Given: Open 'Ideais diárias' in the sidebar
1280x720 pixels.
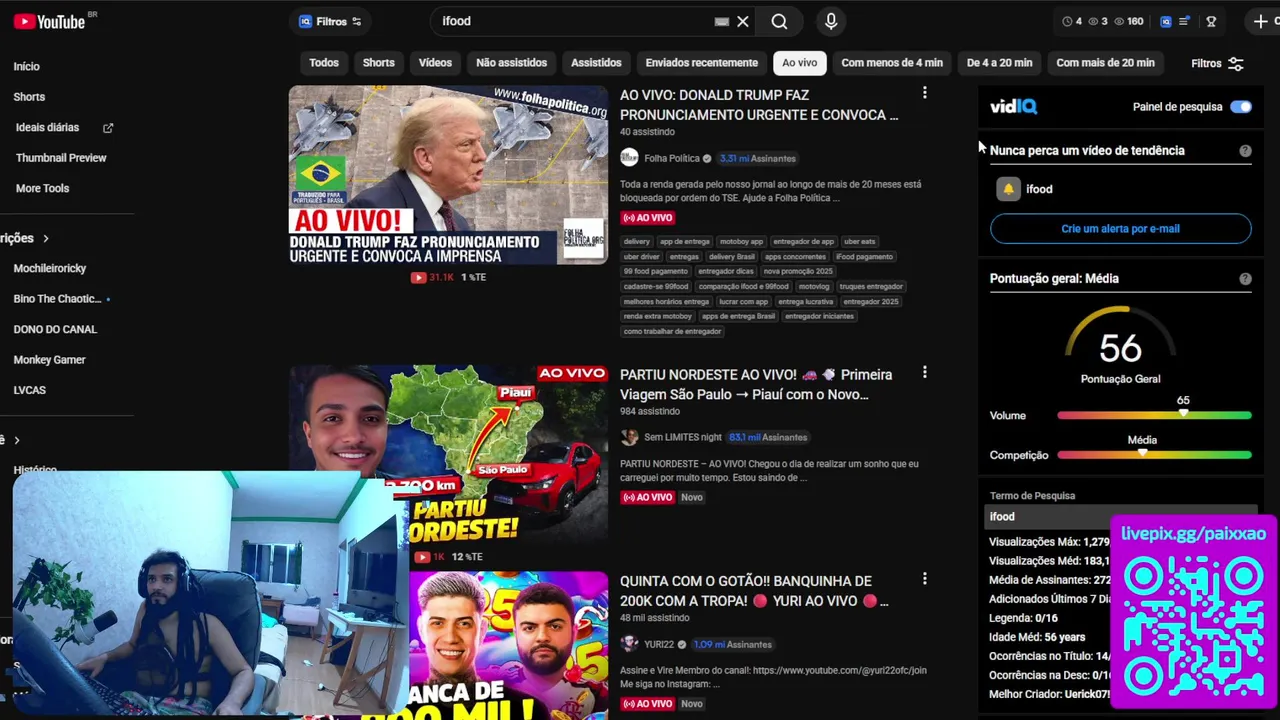Looking at the screenshot, I should click(x=47, y=128).
